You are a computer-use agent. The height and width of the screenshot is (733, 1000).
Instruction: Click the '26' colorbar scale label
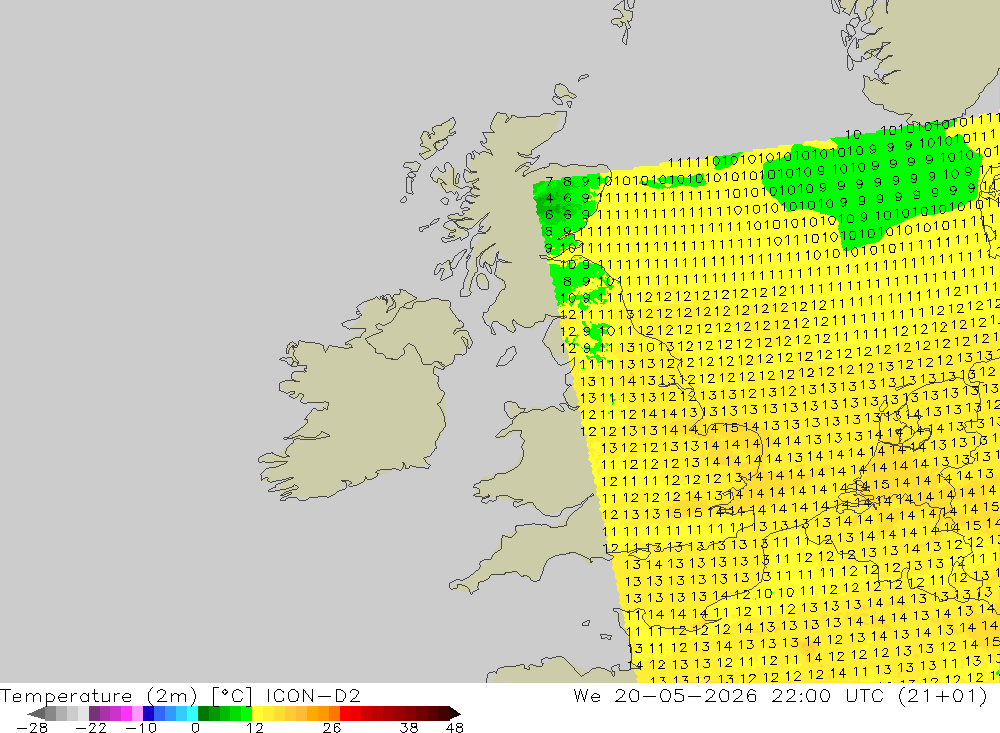332,727
